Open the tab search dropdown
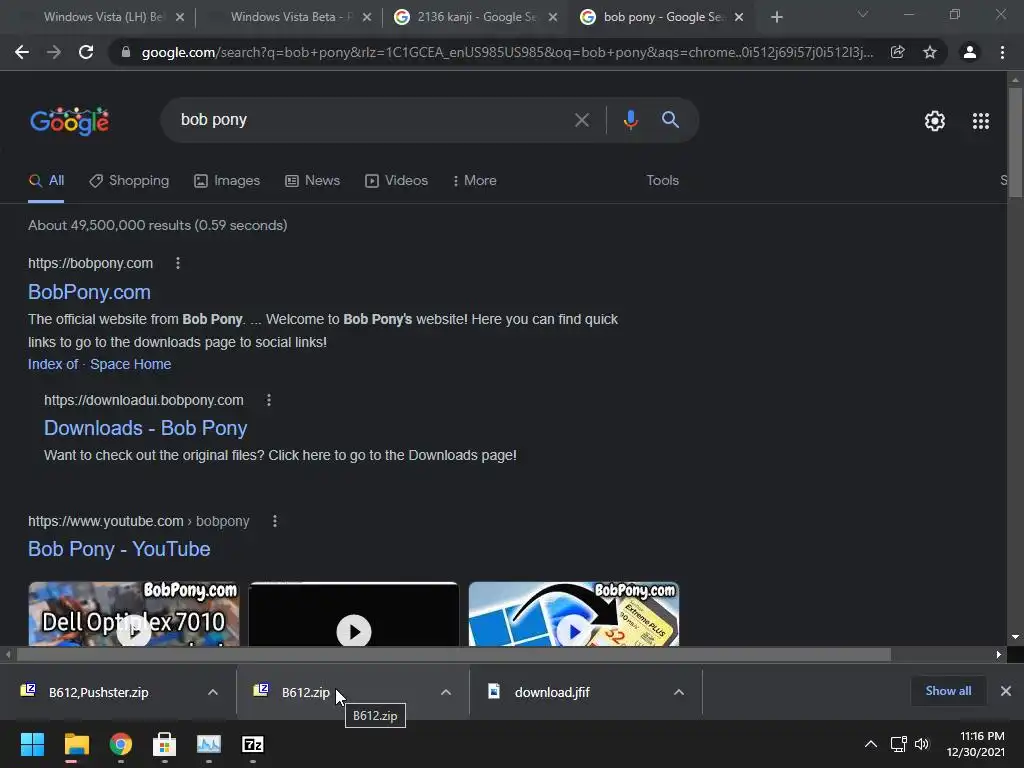 tap(863, 14)
